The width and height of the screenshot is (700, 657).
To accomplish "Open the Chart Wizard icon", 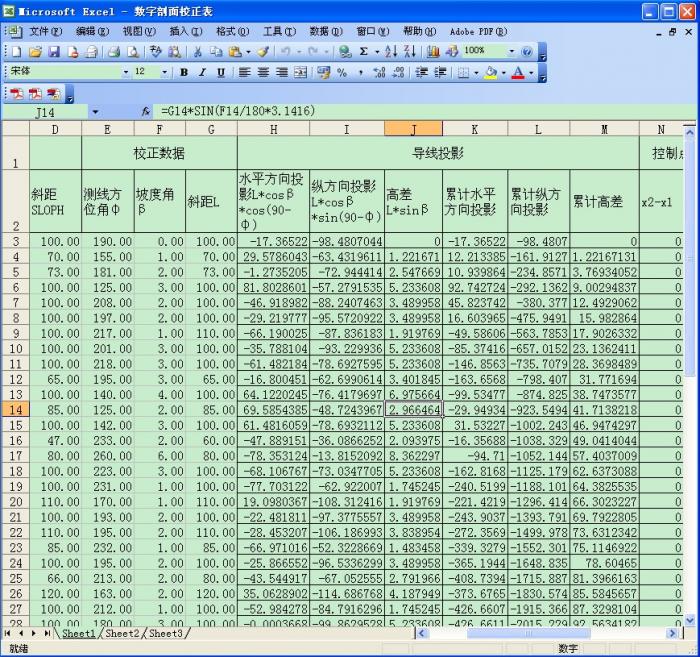I will (x=433, y=51).
